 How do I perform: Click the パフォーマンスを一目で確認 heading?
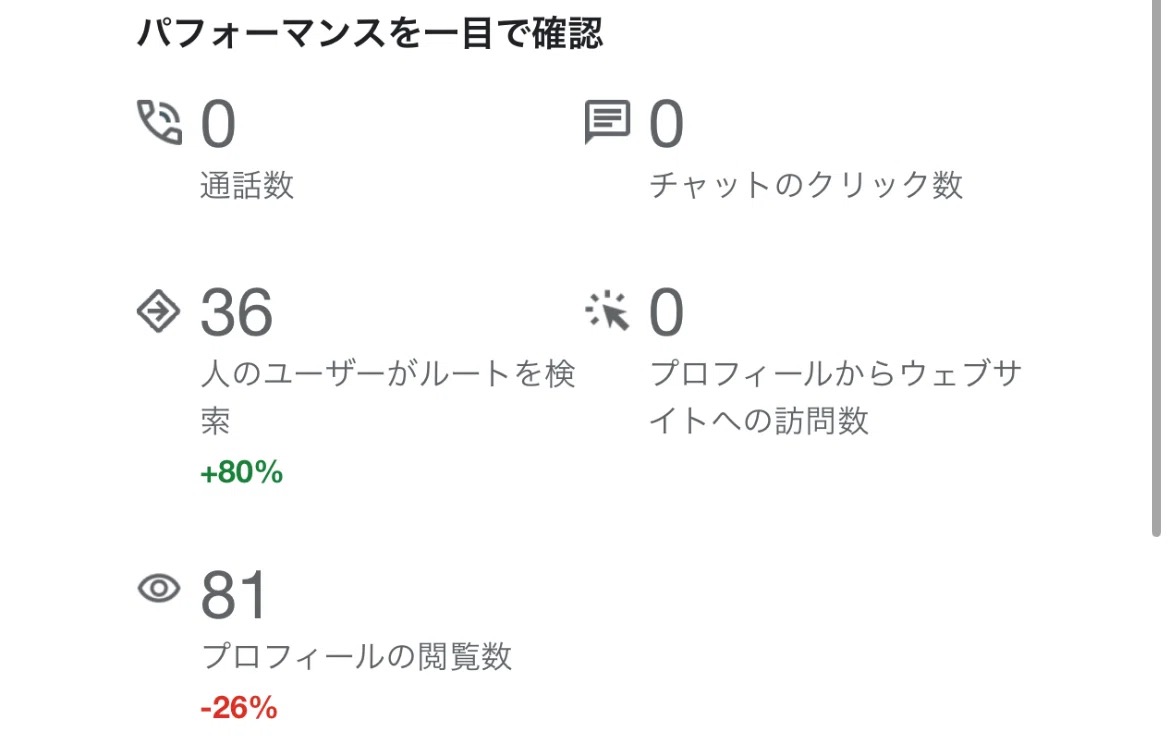(x=369, y=35)
